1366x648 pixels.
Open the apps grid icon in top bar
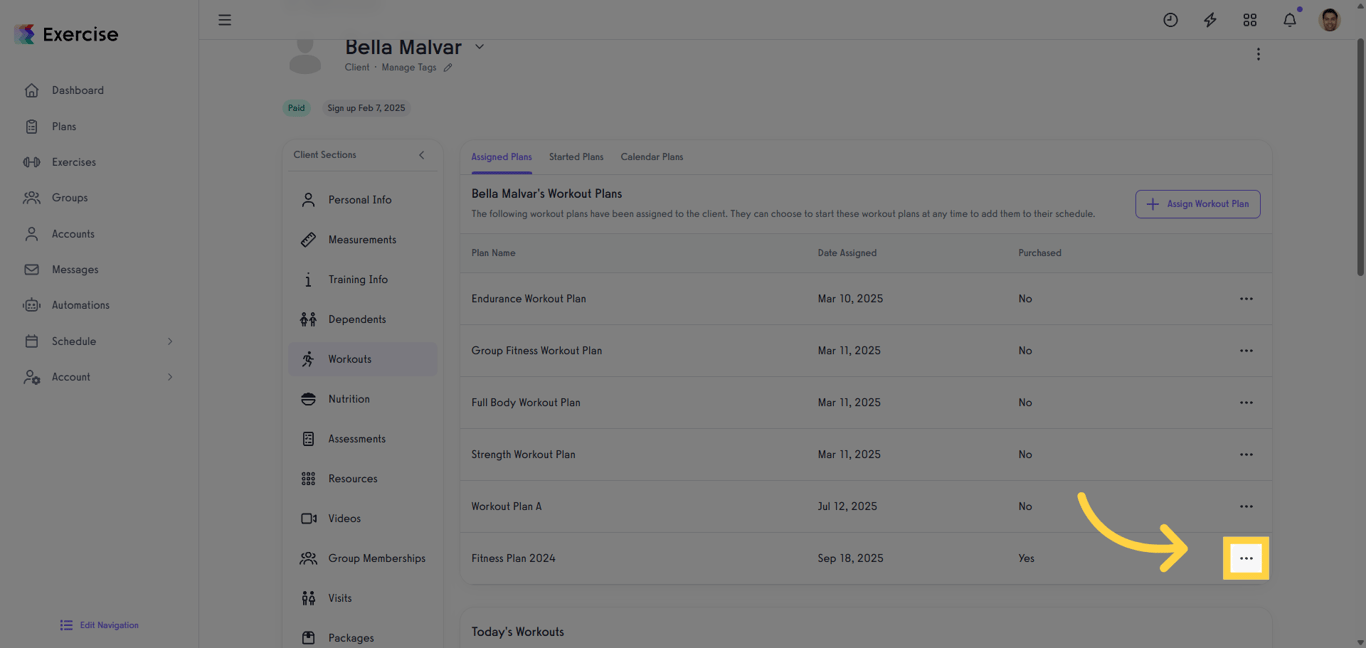coord(1250,19)
